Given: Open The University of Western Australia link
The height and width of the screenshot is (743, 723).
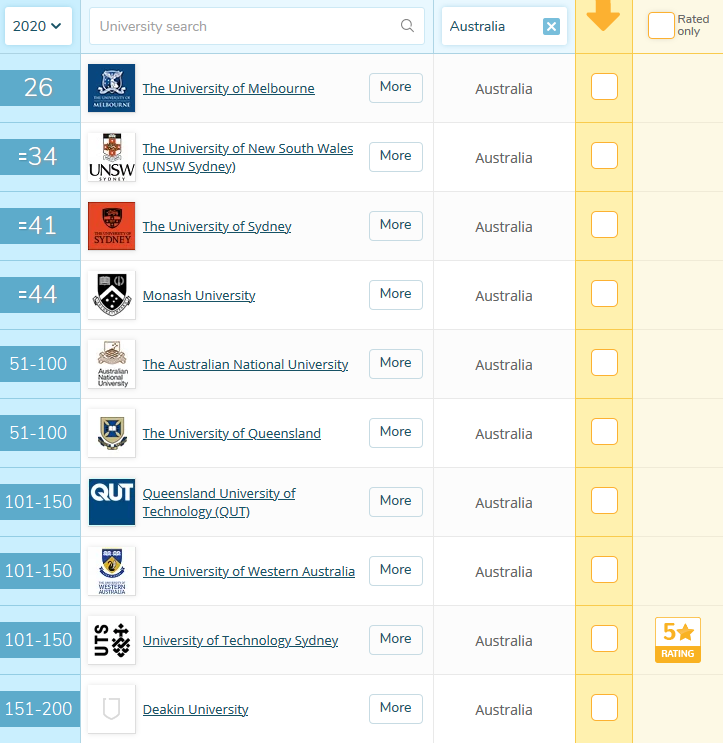Looking at the screenshot, I should (x=248, y=572).
